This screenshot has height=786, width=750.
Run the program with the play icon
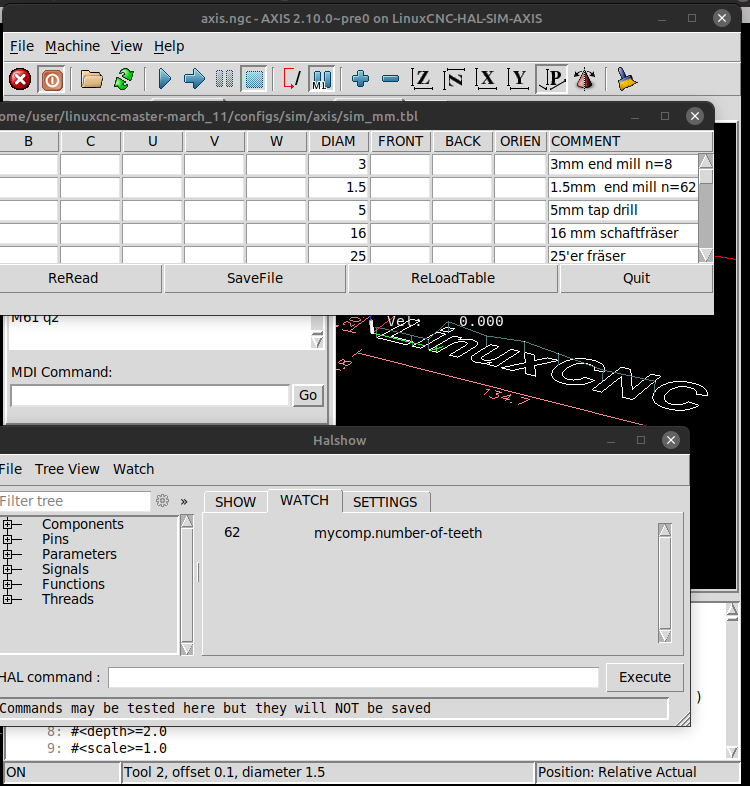[164, 79]
